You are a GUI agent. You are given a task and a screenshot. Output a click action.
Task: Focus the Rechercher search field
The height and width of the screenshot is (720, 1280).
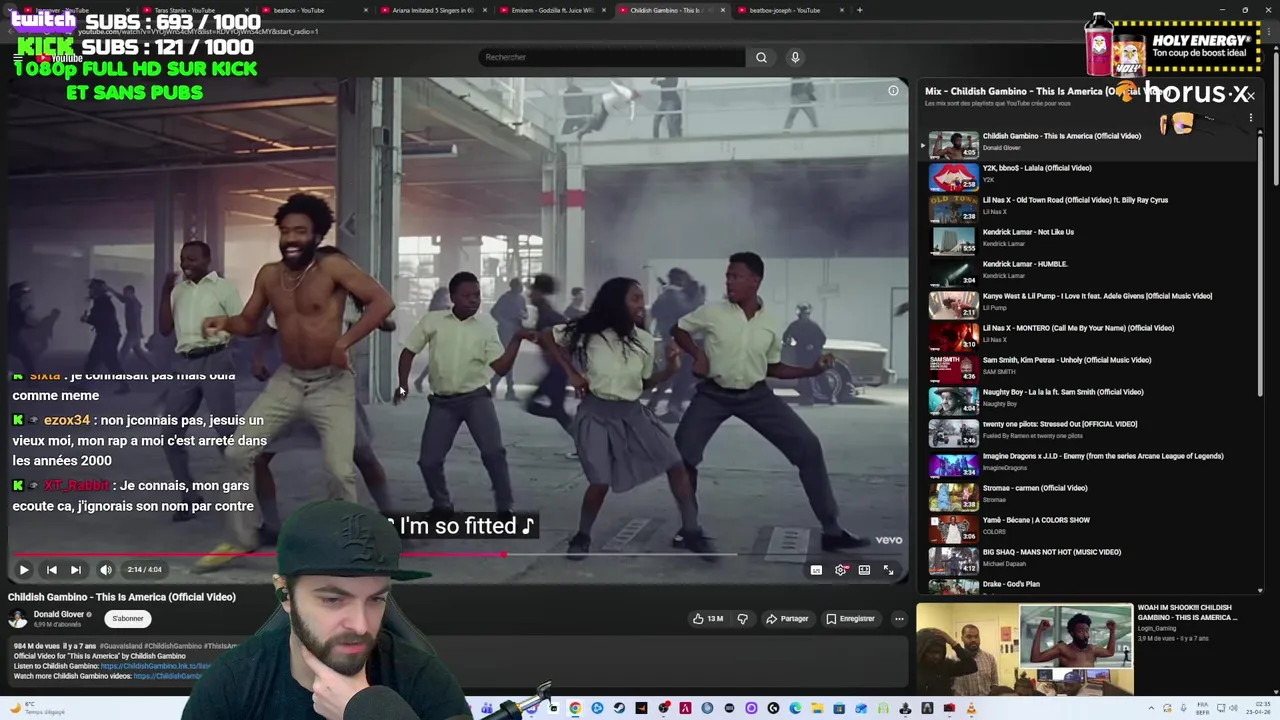(x=611, y=57)
